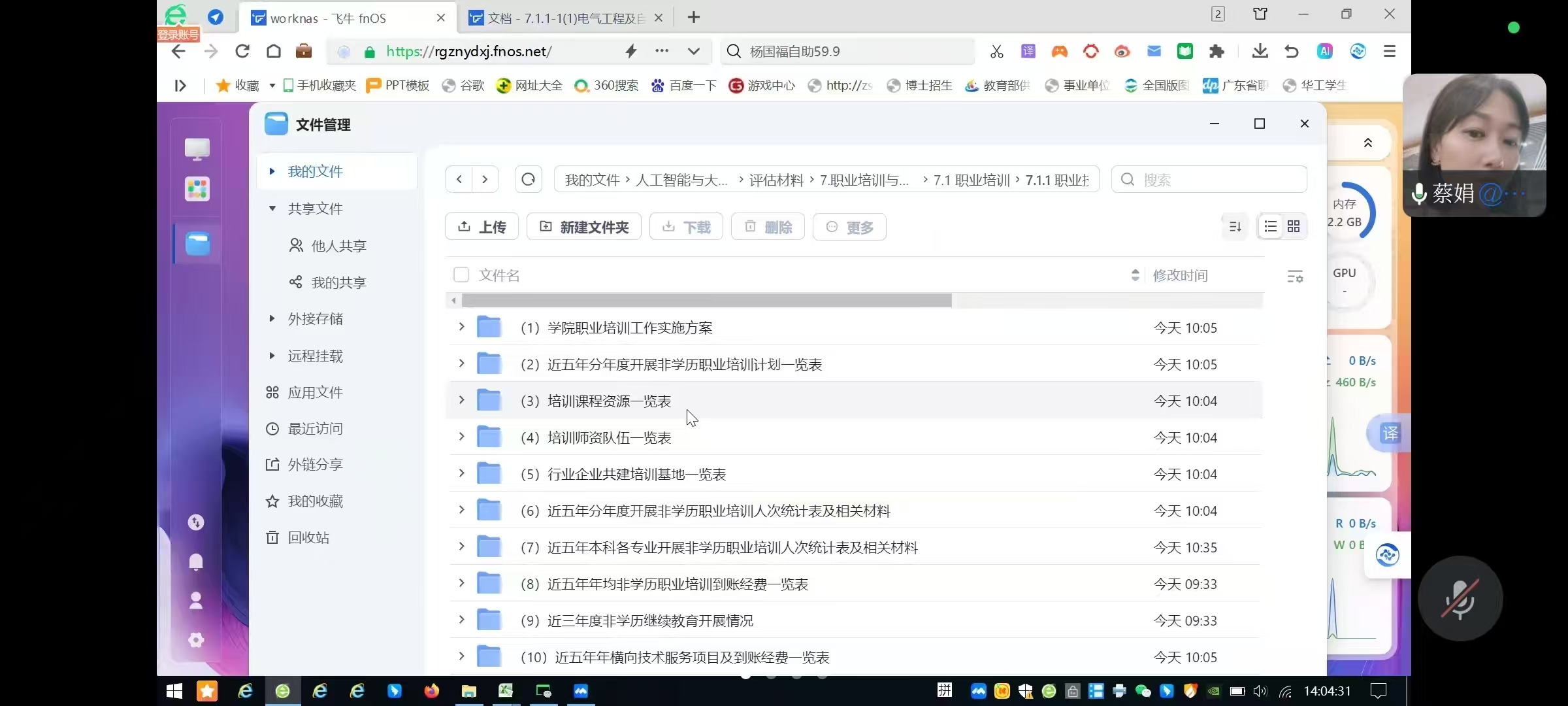Collapse the 共享文件 tree section

point(272,209)
